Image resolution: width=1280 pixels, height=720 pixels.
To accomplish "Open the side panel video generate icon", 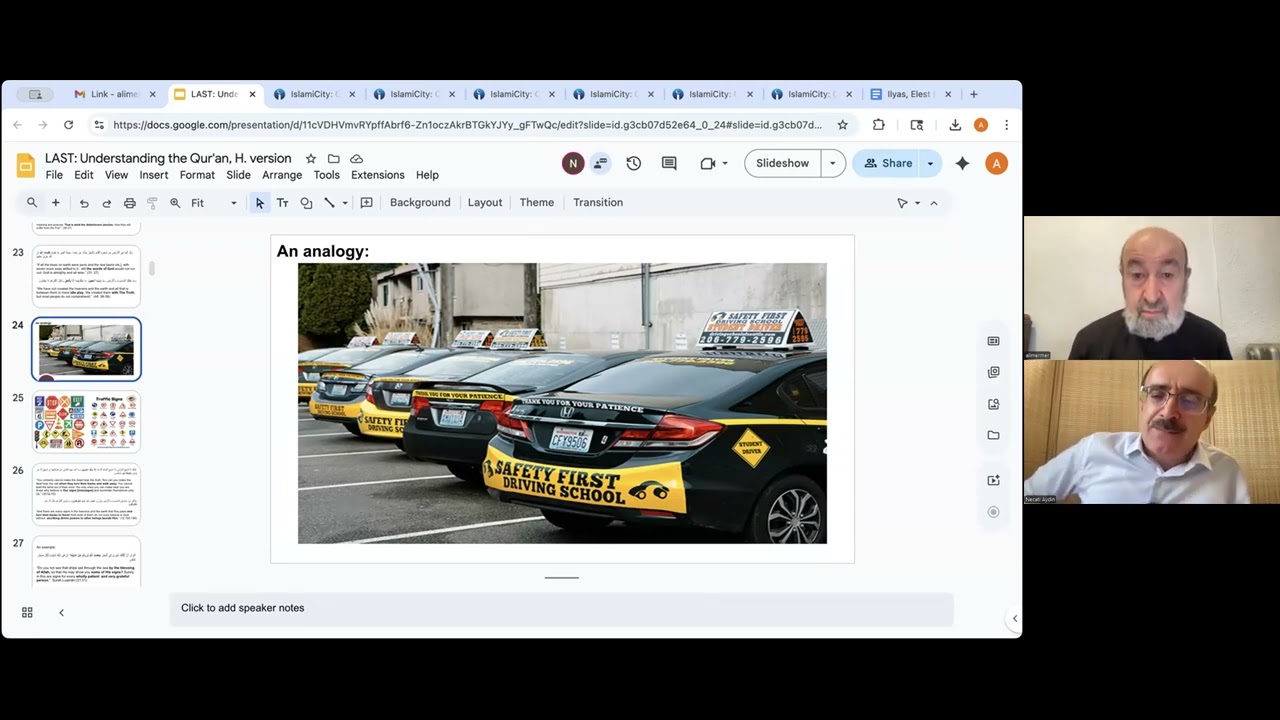I will [x=993, y=480].
